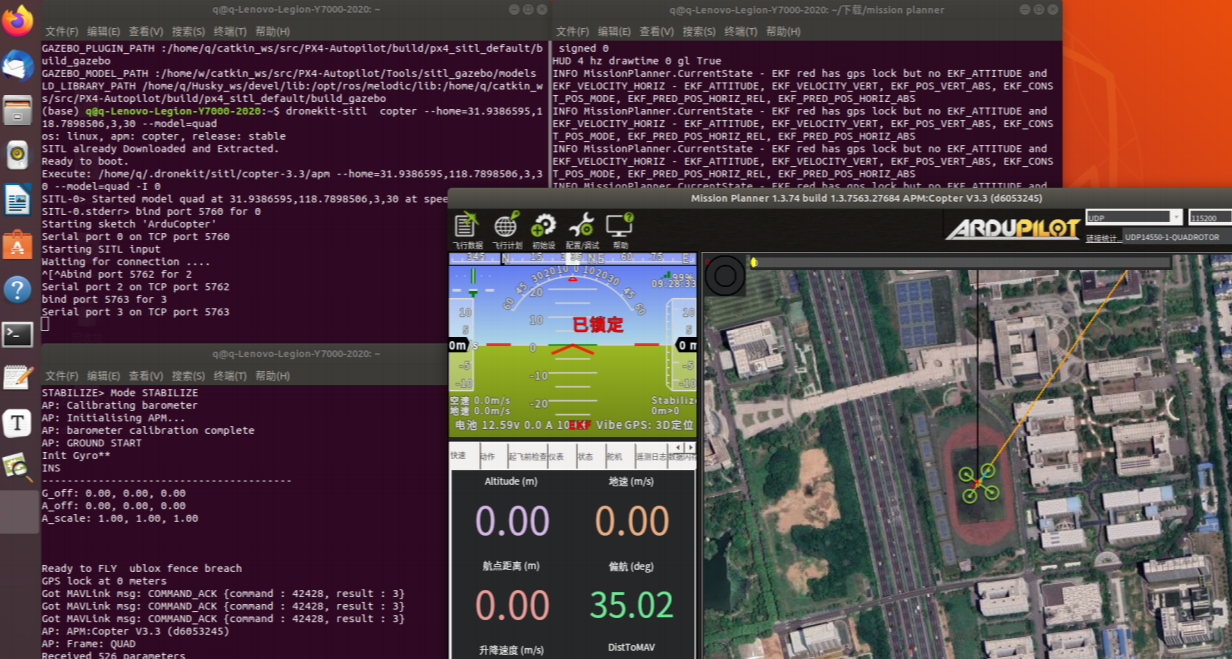
Task: Open Ubuntu Software from the dock
Action: tap(17, 245)
